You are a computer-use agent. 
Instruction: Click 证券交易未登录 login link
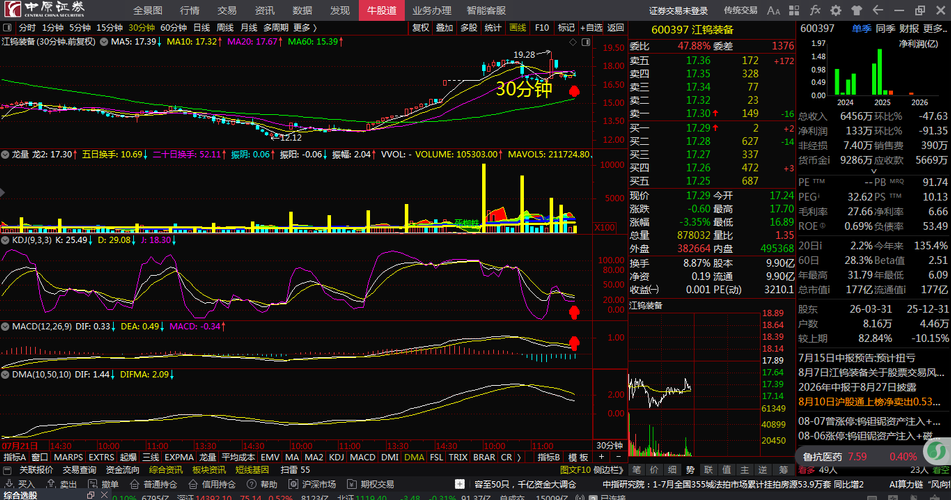click(678, 10)
